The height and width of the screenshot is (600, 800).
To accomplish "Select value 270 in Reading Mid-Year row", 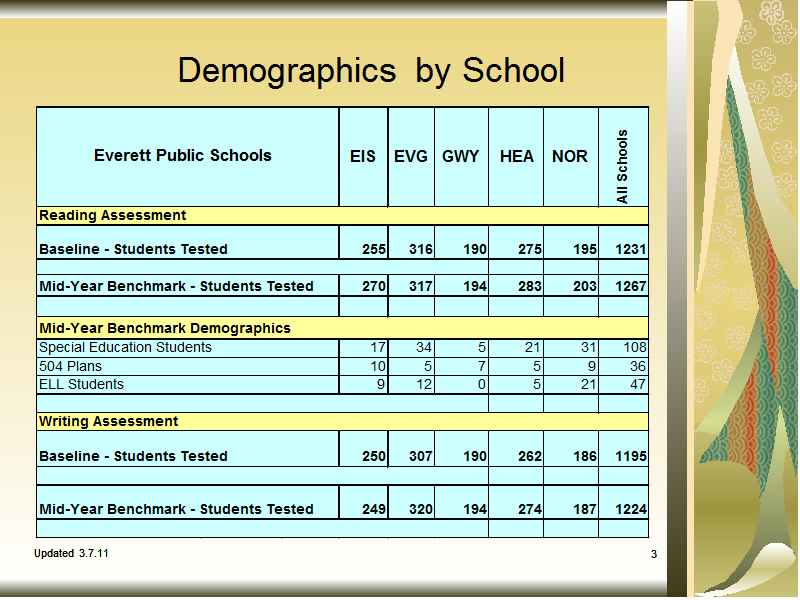I will (x=374, y=286).
